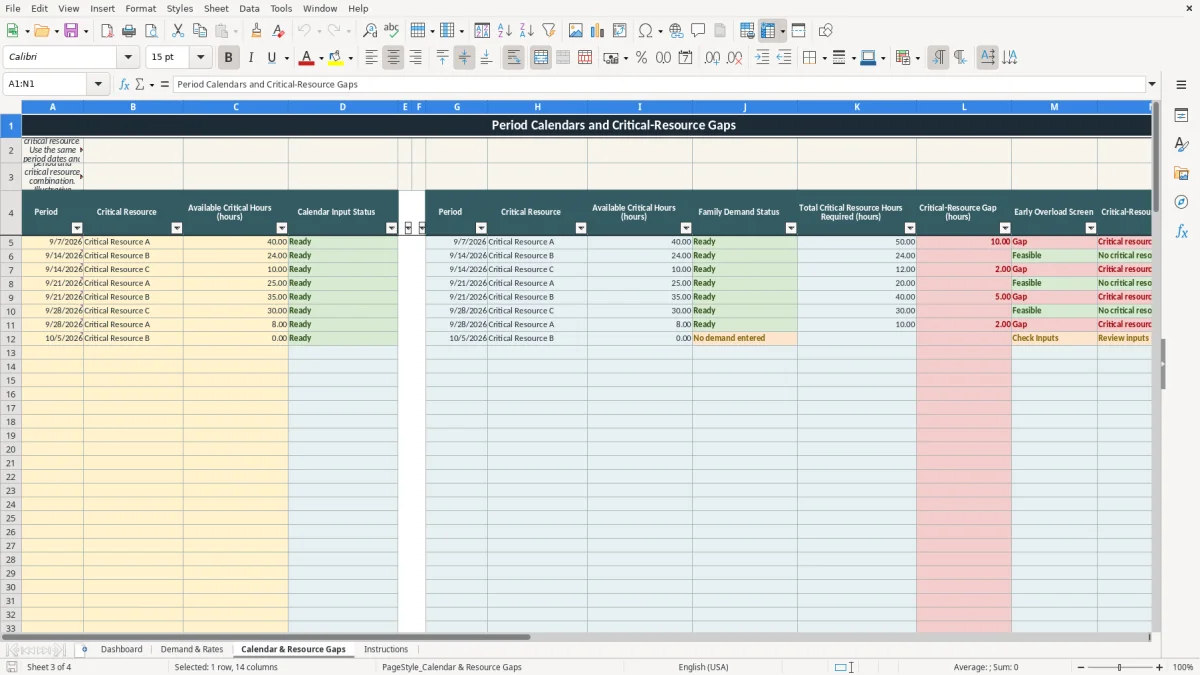The width and height of the screenshot is (1200, 675).
Task: Open the Font Name dropdown
Action: coord(128,58)
